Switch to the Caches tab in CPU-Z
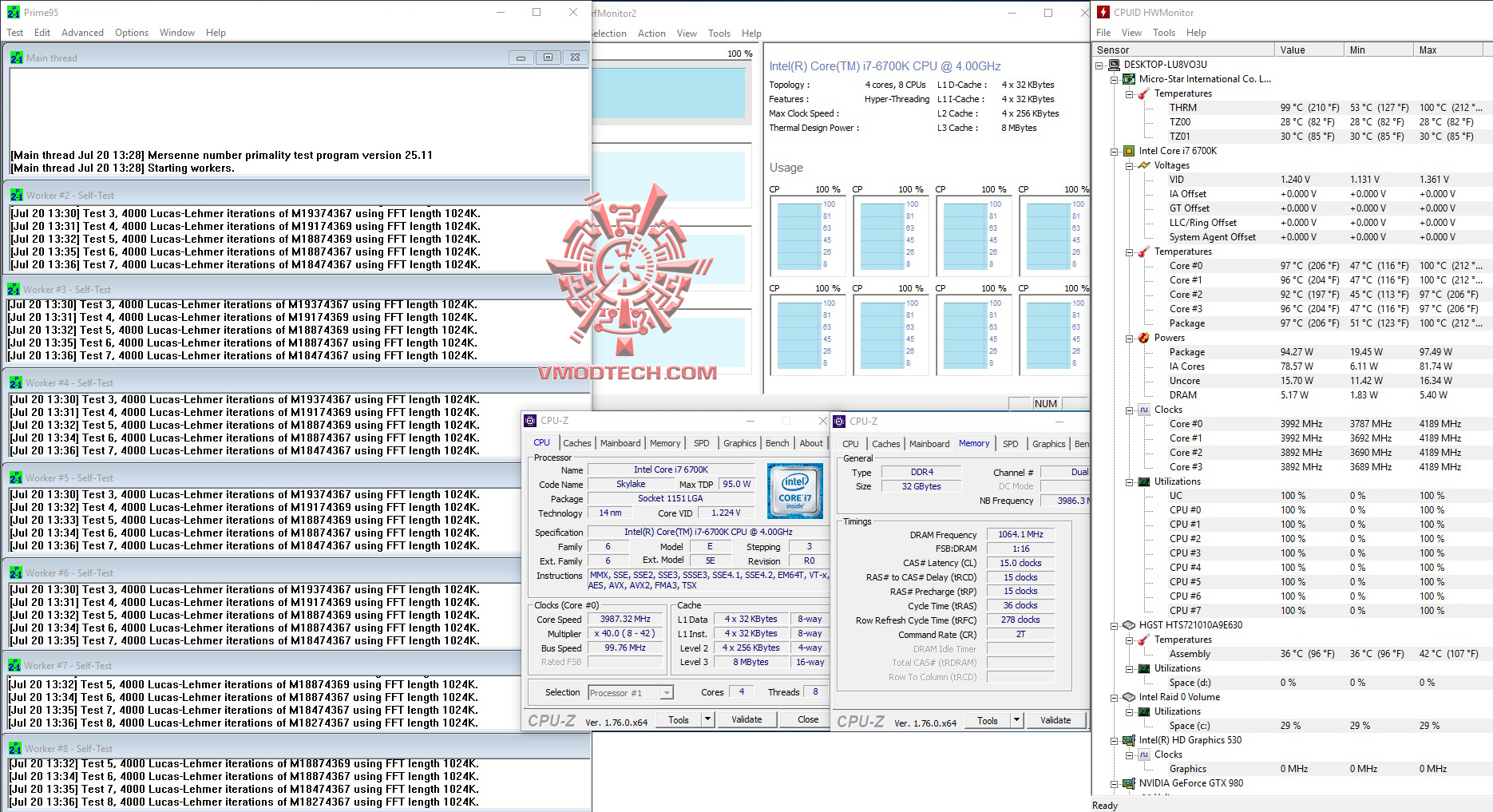1493x812 pixels. [x=577, y=443]
